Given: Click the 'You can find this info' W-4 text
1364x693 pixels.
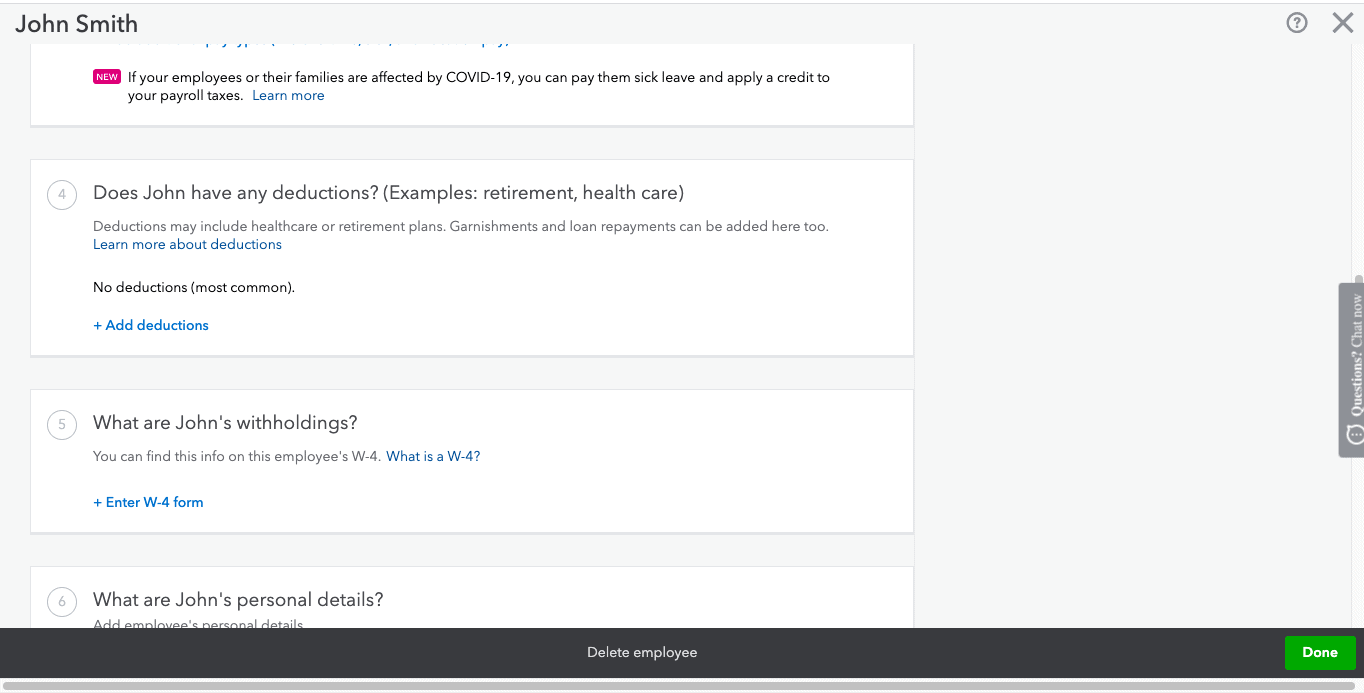Looking at the screenshot, I should (x=237, y=457).
